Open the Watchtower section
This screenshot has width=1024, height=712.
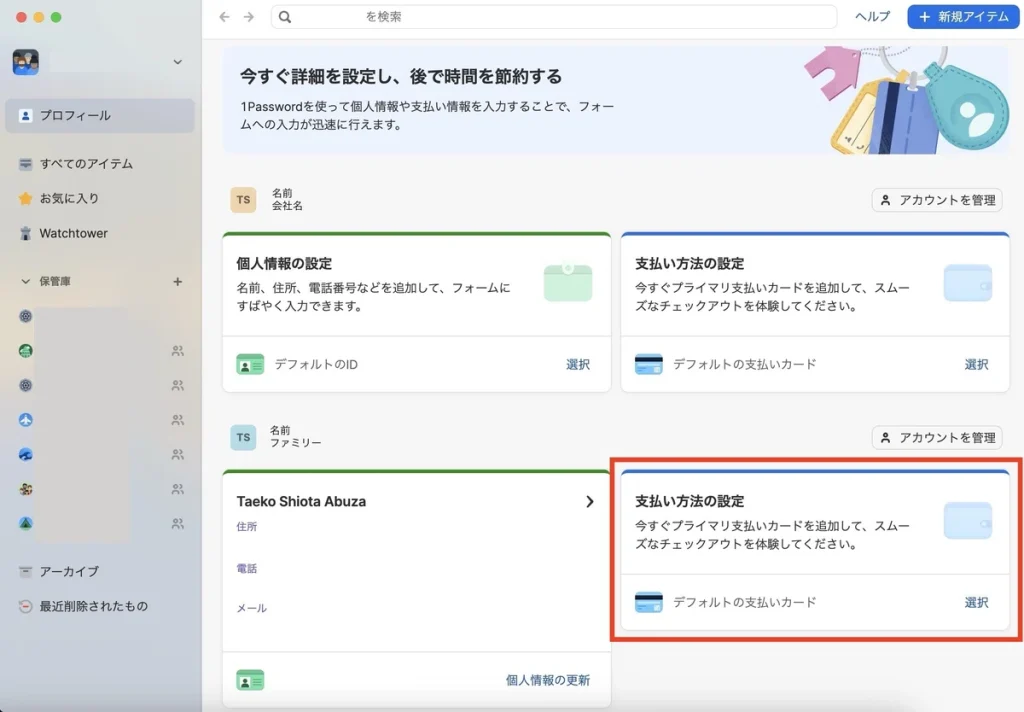click(73, 233)
